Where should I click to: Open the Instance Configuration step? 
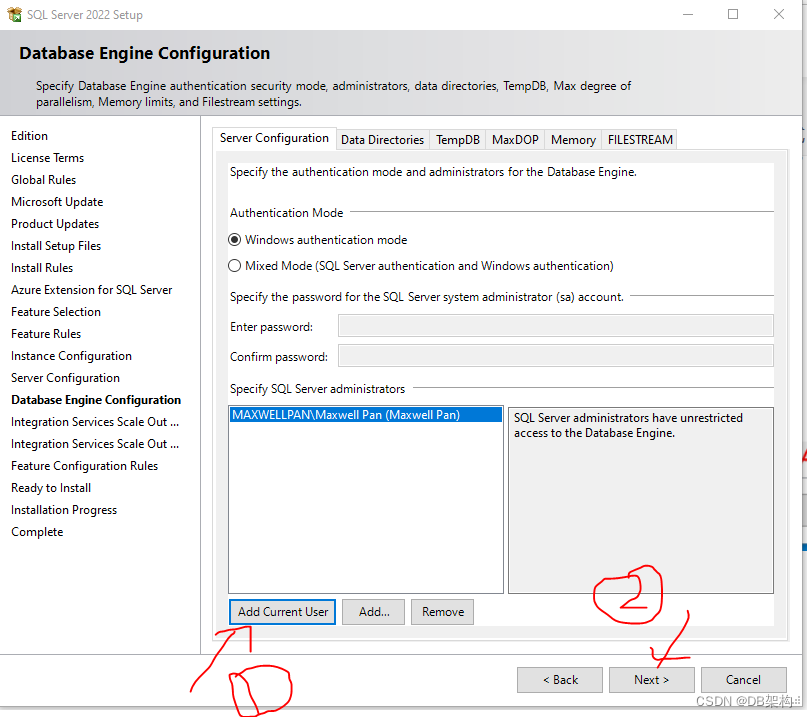coord(70,355)
